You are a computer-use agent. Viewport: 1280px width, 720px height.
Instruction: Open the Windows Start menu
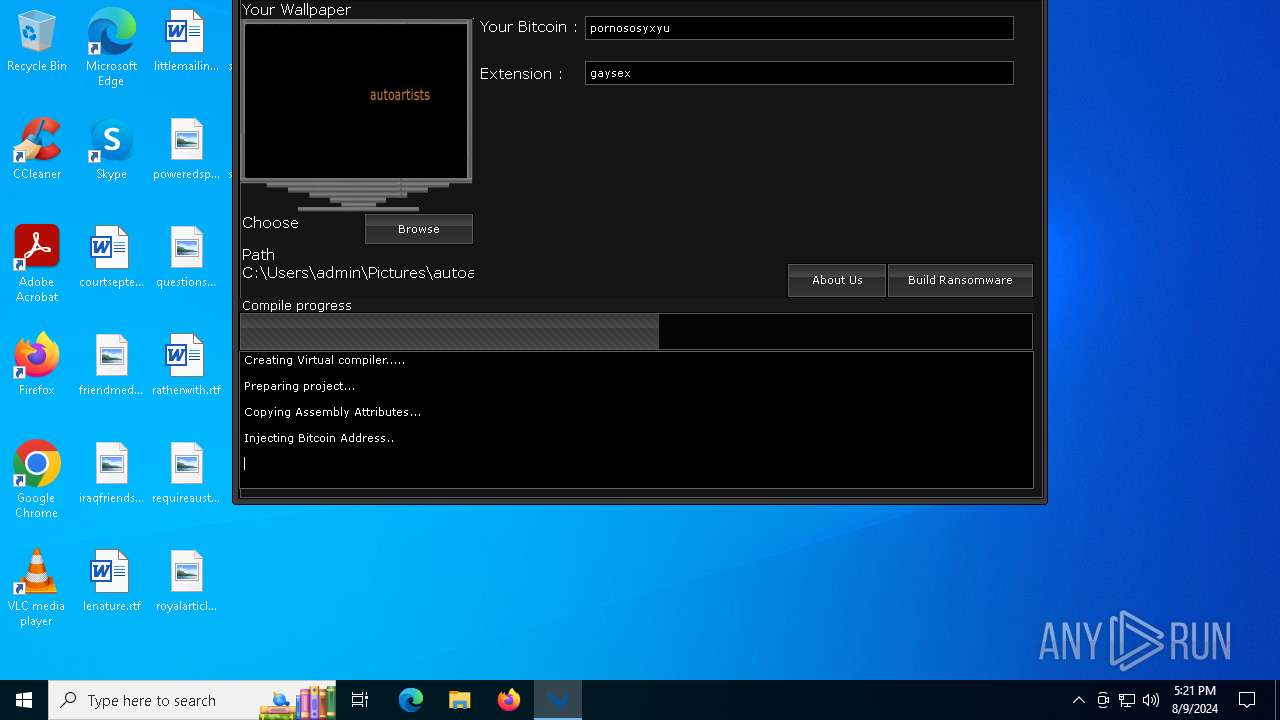point(24,700)
